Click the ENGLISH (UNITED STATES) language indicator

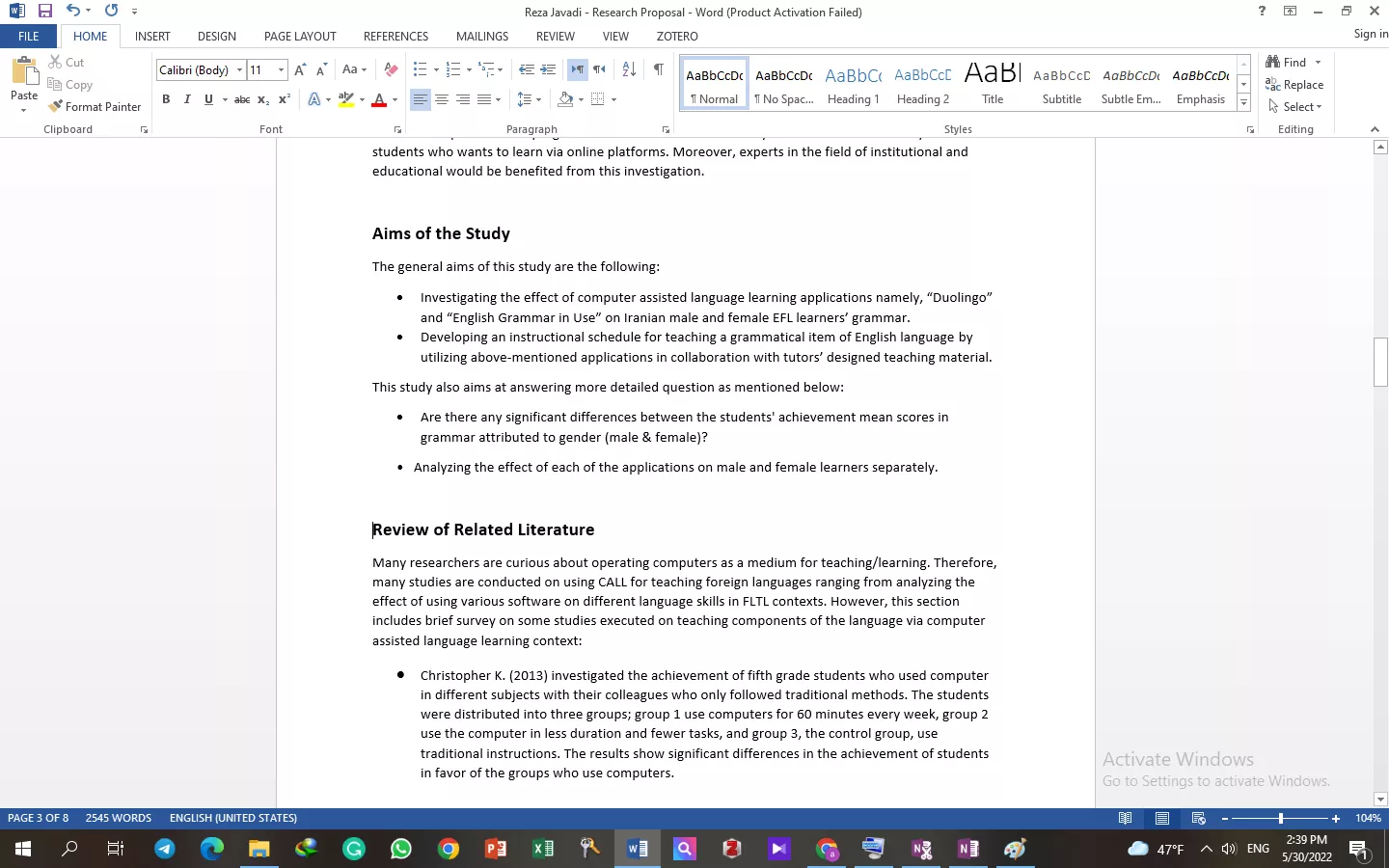[233, 818]
